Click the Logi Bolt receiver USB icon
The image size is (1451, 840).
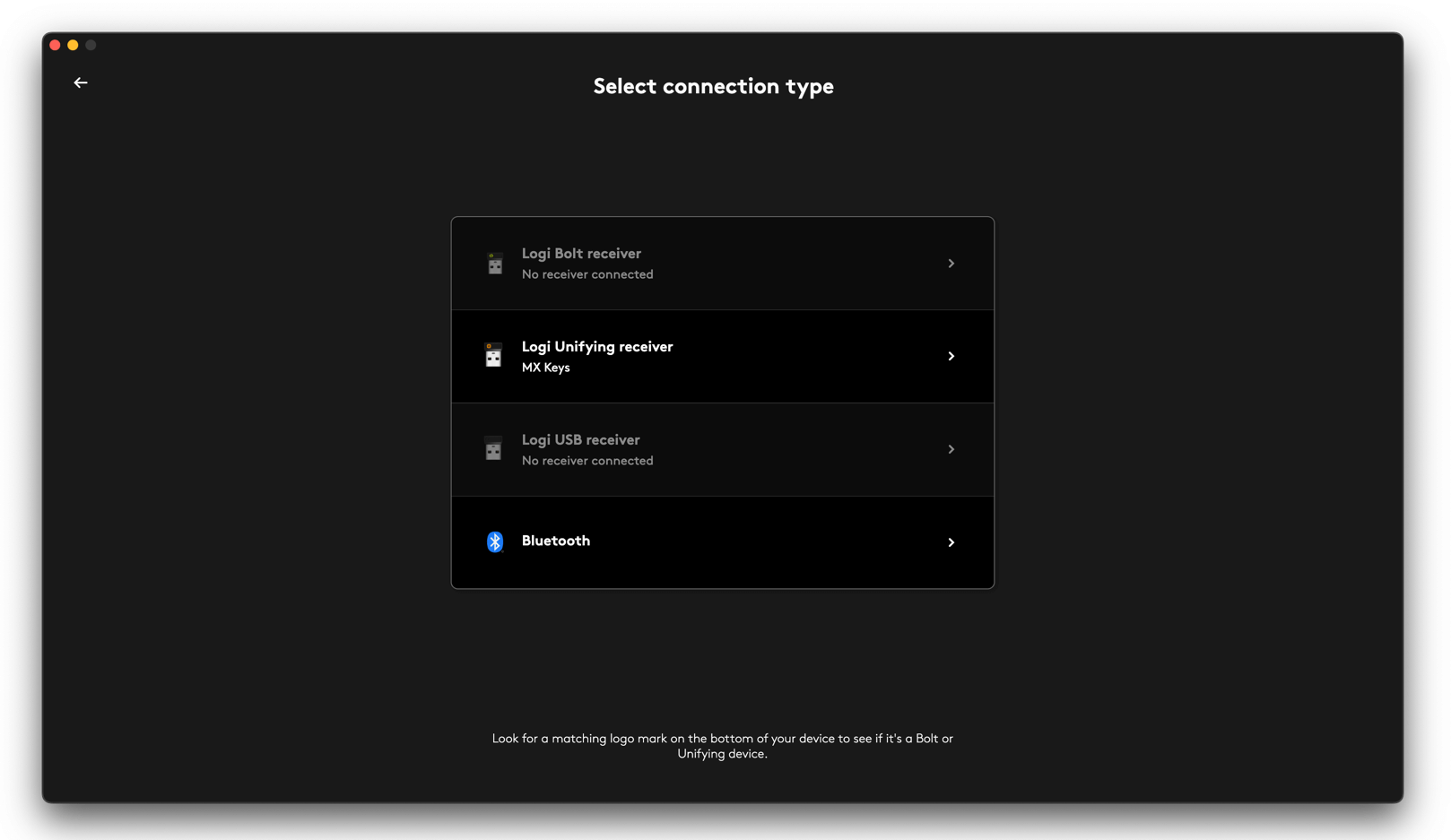(495, 264)
